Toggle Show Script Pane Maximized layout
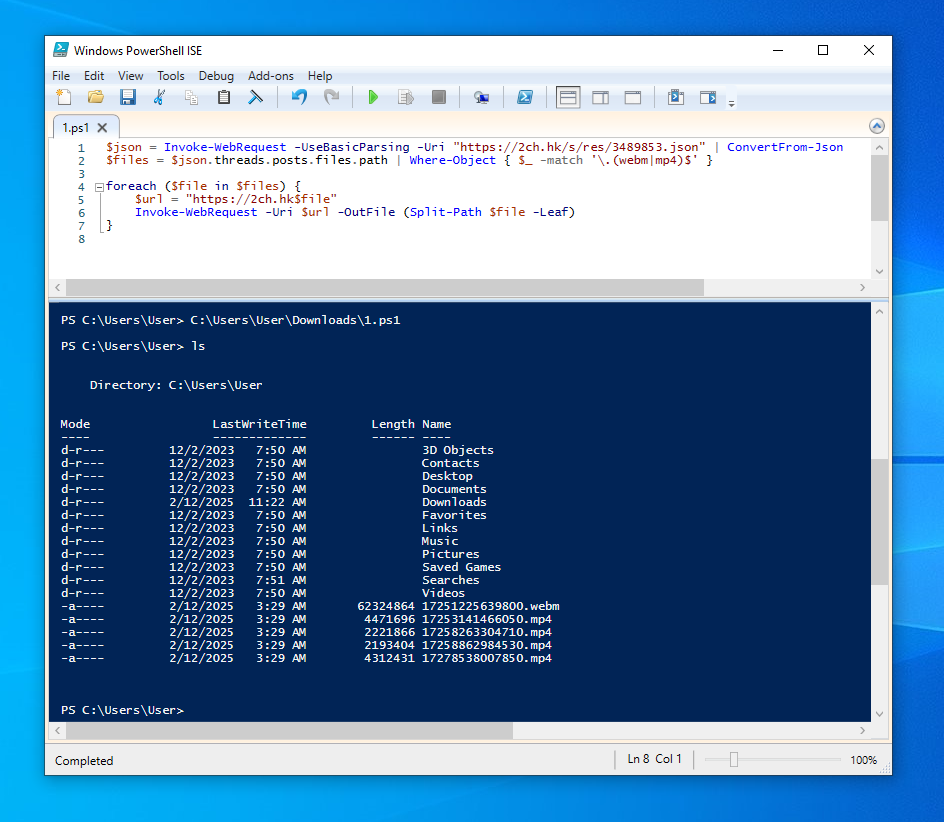This screenshot has width=944, height=822. (x=633, y=97)
